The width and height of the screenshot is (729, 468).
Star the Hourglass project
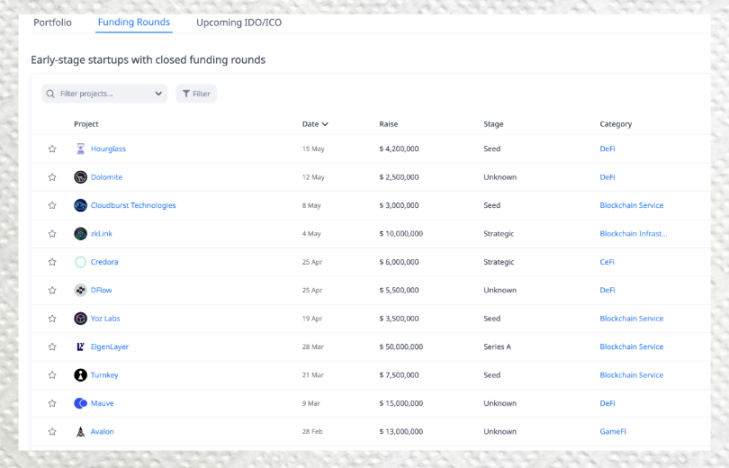(x=52, y=149)
